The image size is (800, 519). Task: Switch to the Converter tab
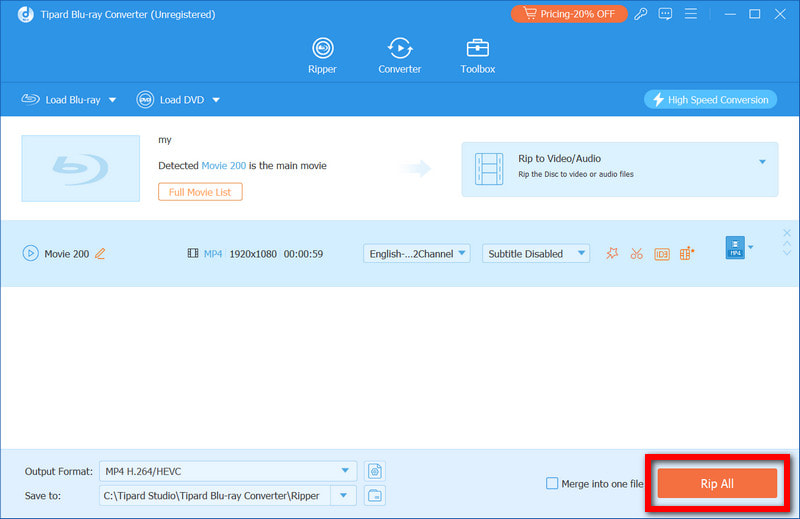point(399,56)
